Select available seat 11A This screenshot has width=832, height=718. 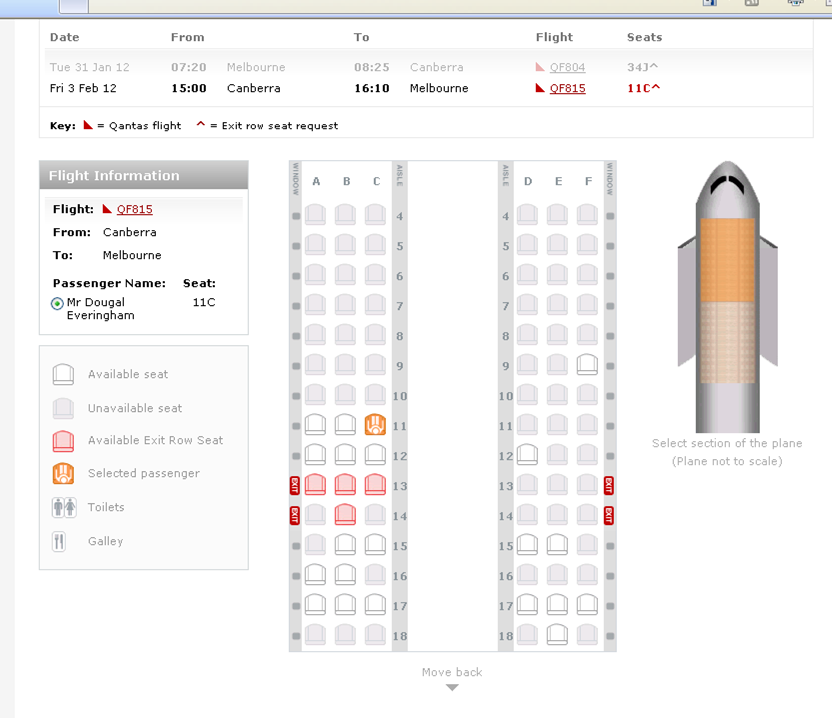pos(315,425)
